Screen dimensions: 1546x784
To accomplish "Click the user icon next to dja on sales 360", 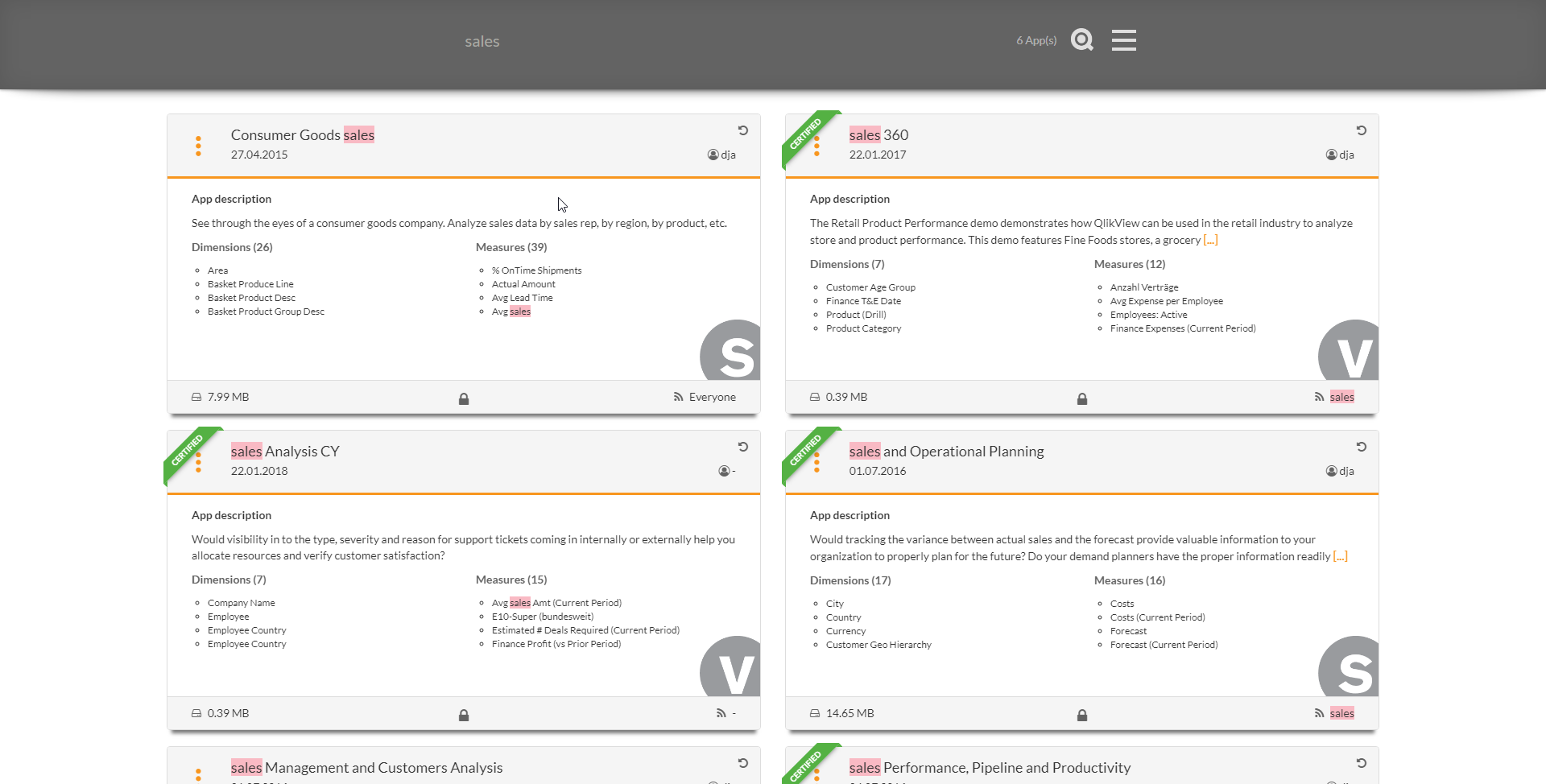I will (1331, 155).
